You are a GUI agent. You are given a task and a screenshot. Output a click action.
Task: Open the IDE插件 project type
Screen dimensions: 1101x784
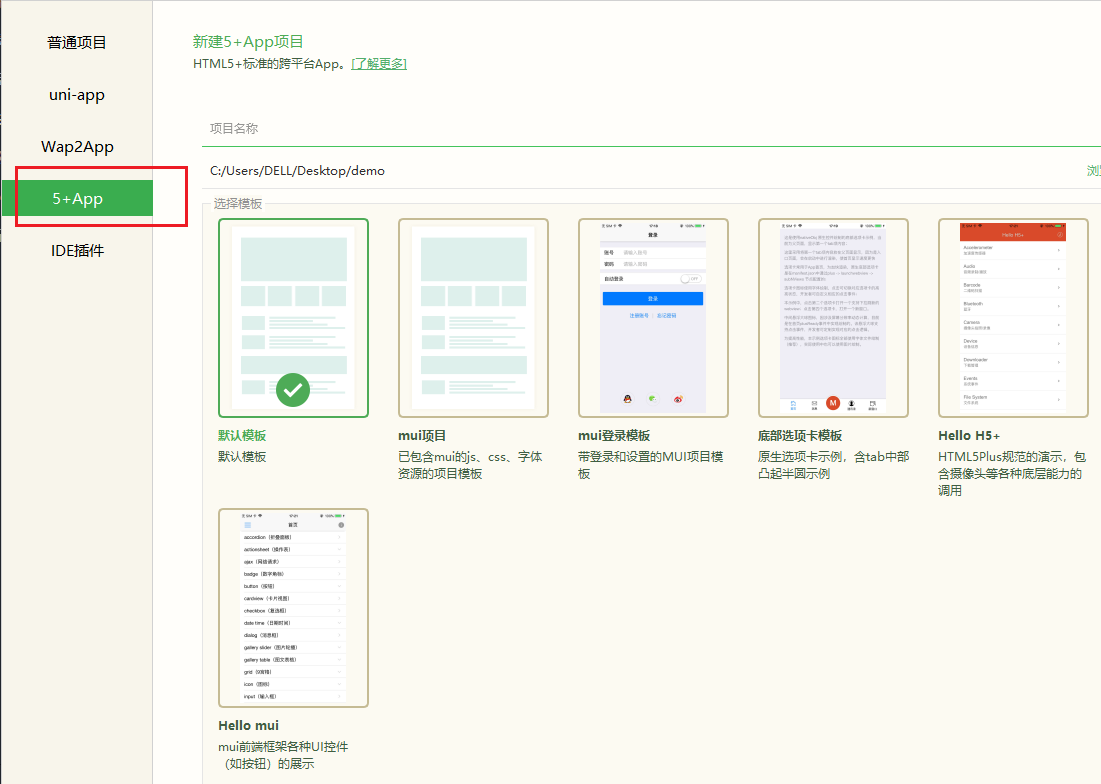[77, 251]
